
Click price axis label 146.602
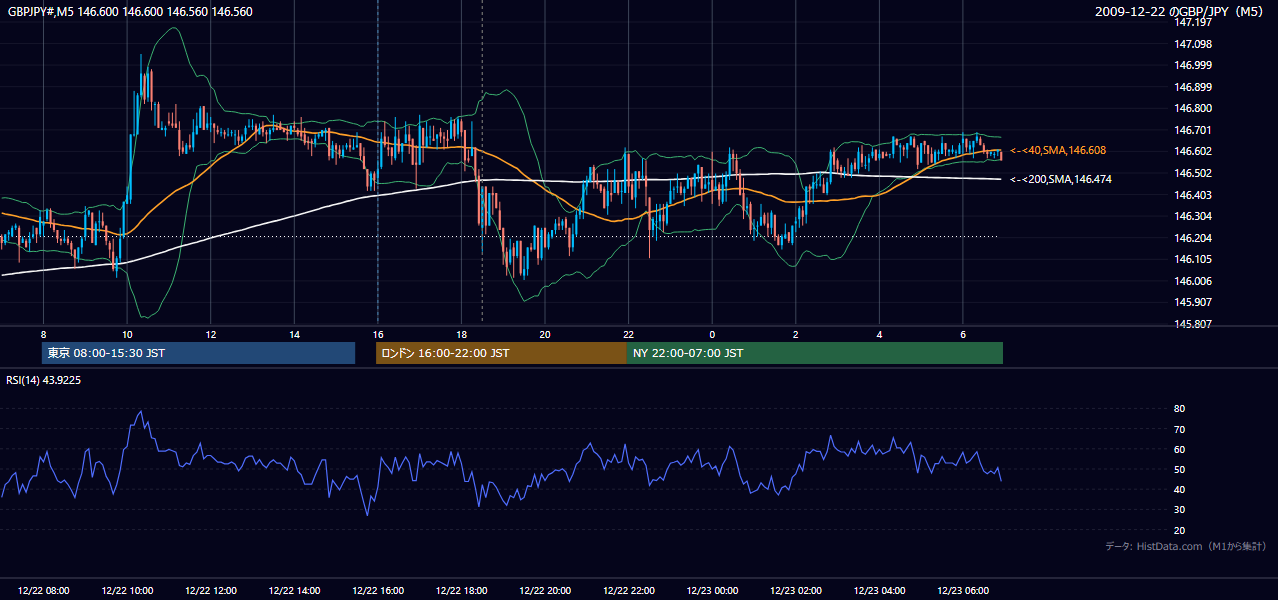(1193, 151)
